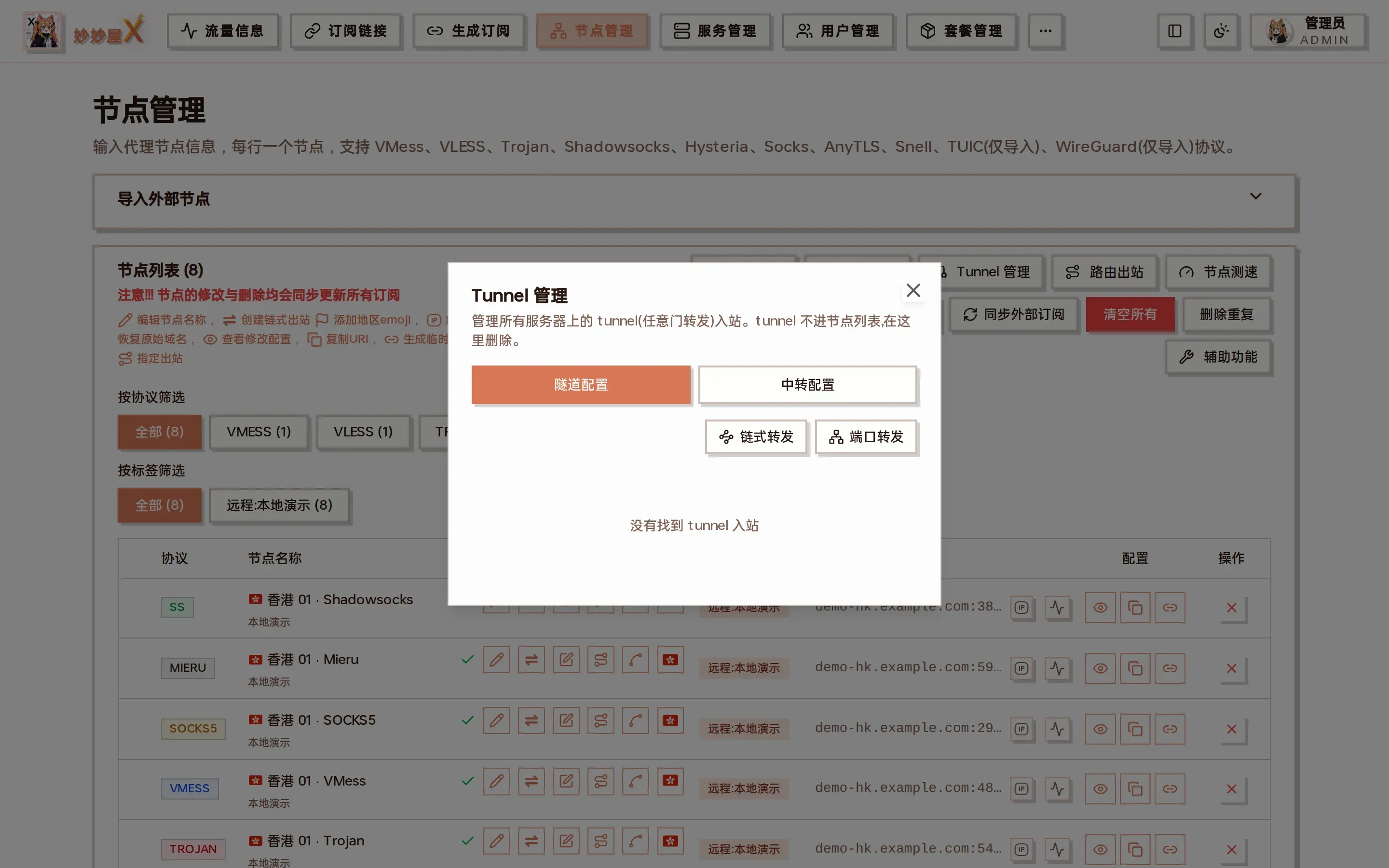Click the 节点测速 button

[1218, 271]
